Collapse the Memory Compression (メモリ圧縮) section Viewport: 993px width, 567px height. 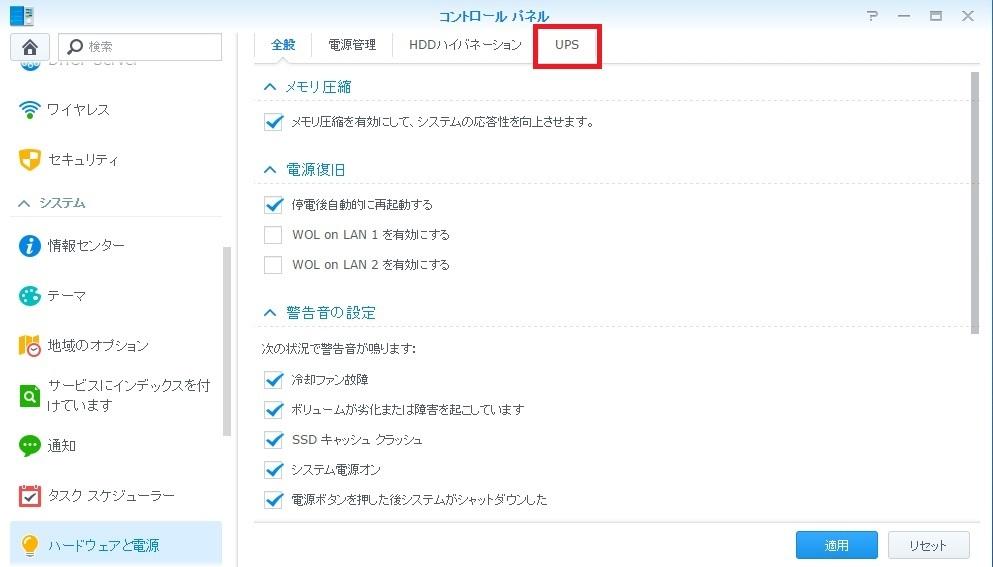(x=270, y=87)
